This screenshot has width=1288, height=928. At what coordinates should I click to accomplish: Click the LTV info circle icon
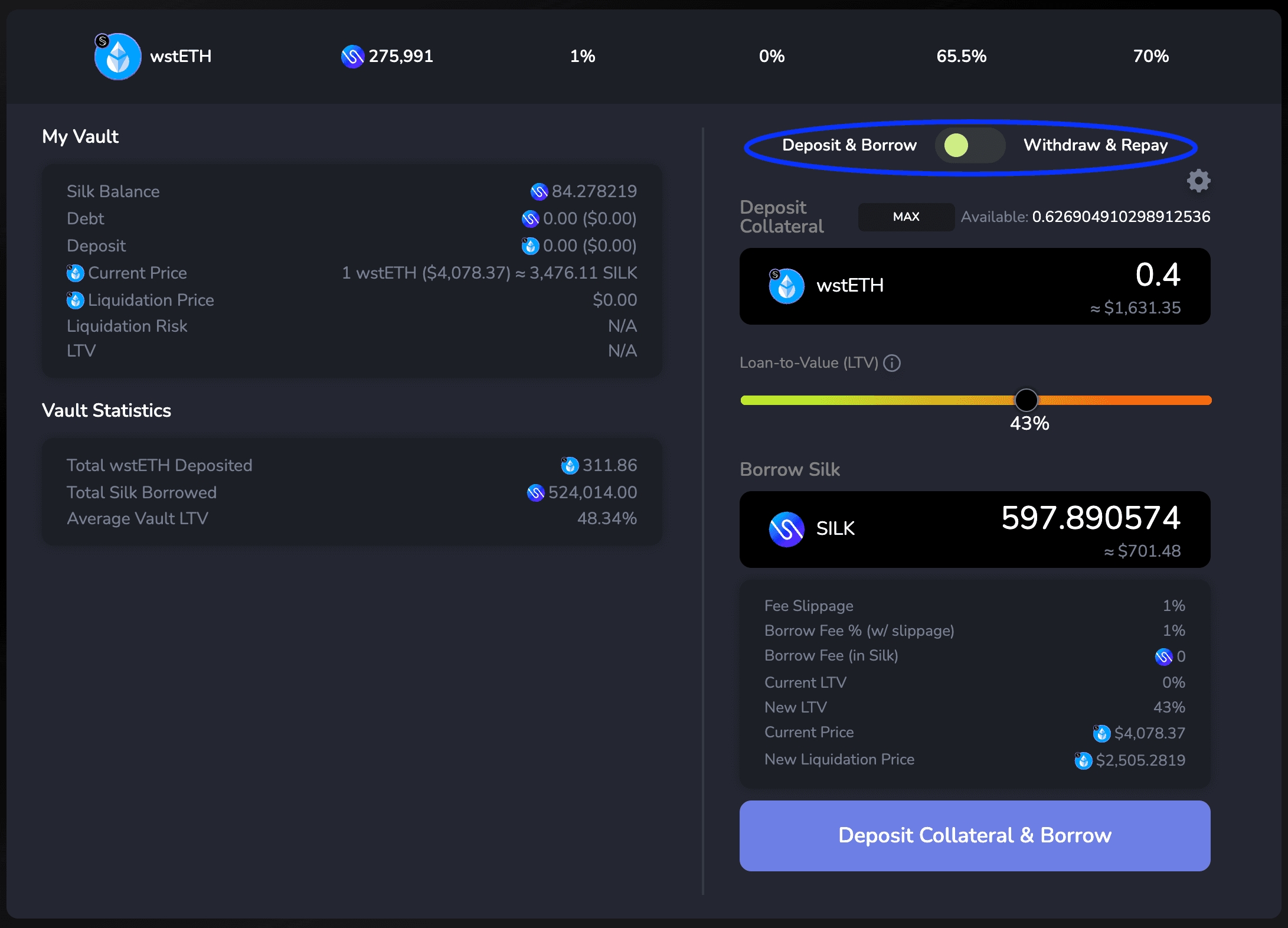(892, 363)
